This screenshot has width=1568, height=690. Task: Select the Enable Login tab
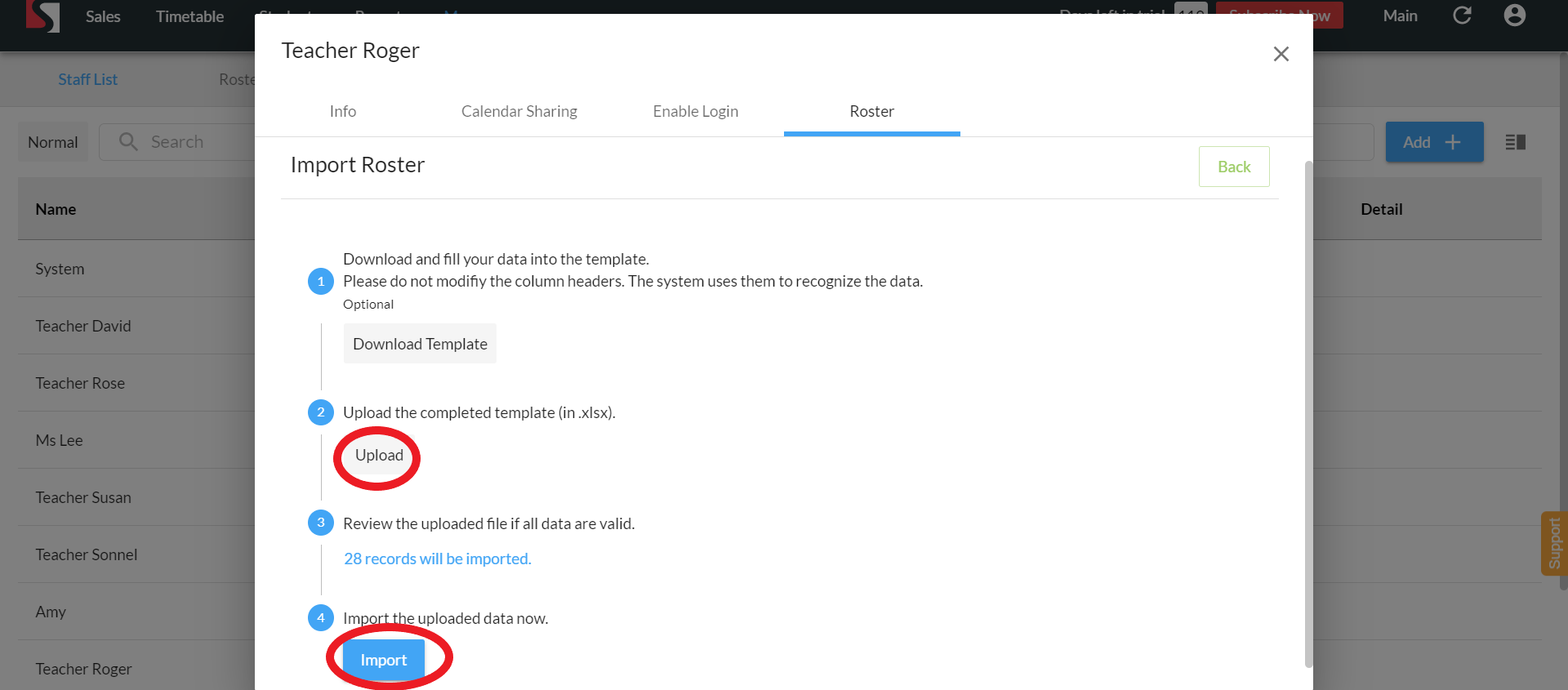pyautogui.click(x=695, y=111)
